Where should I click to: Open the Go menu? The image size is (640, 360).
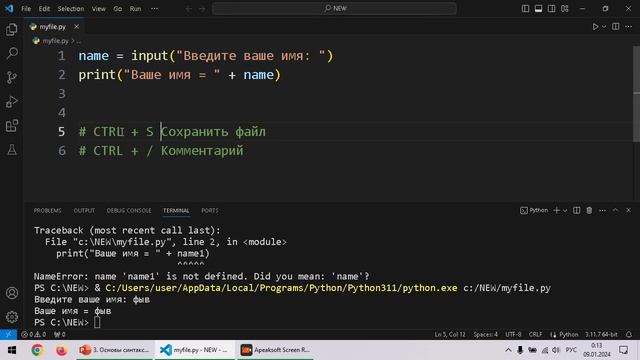click(x=118, y=9)
